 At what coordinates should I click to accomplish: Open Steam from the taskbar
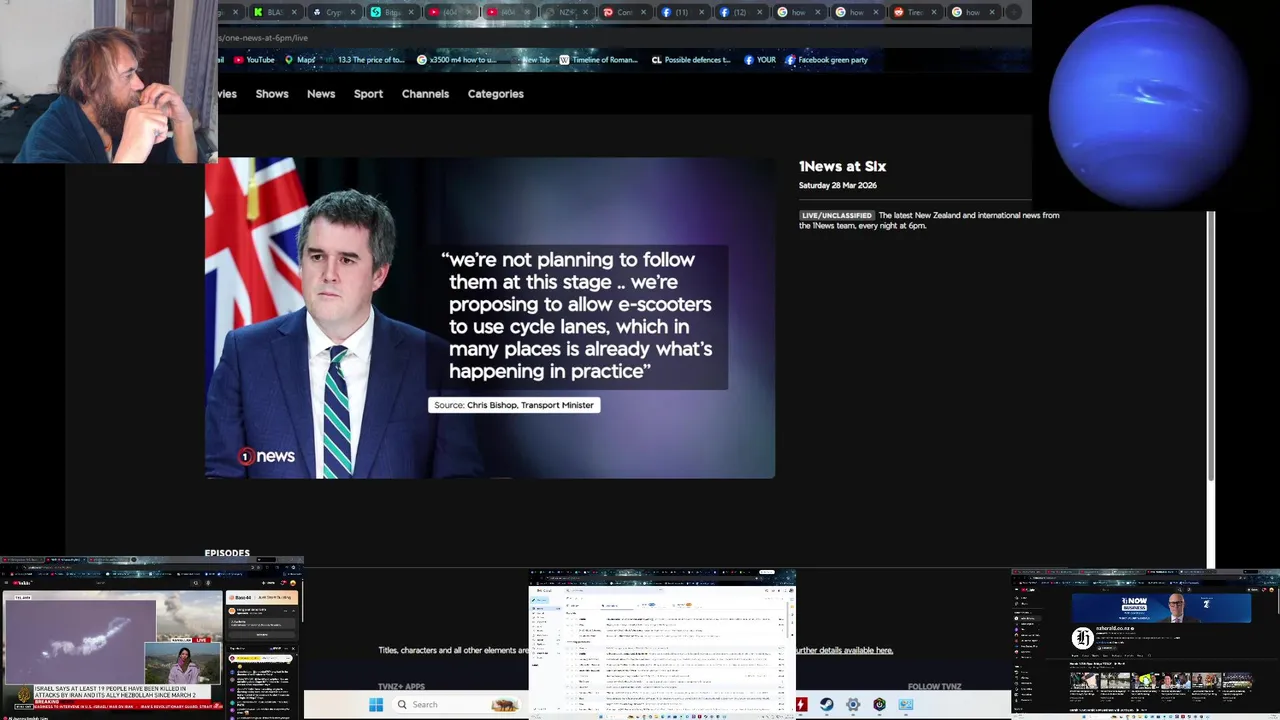(x=827, y=704)
